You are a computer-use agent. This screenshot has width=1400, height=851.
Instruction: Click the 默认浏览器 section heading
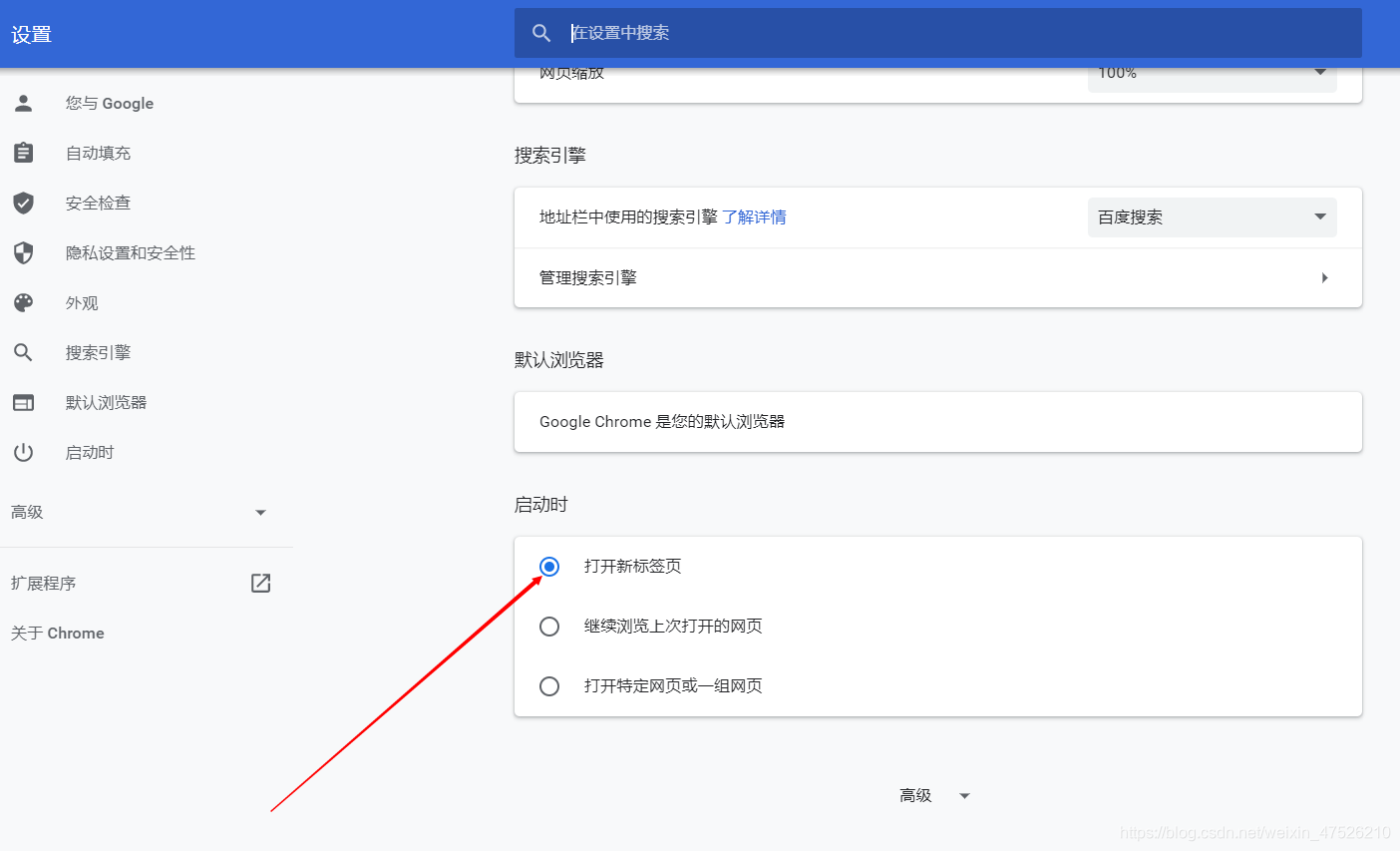click(558, 359)
